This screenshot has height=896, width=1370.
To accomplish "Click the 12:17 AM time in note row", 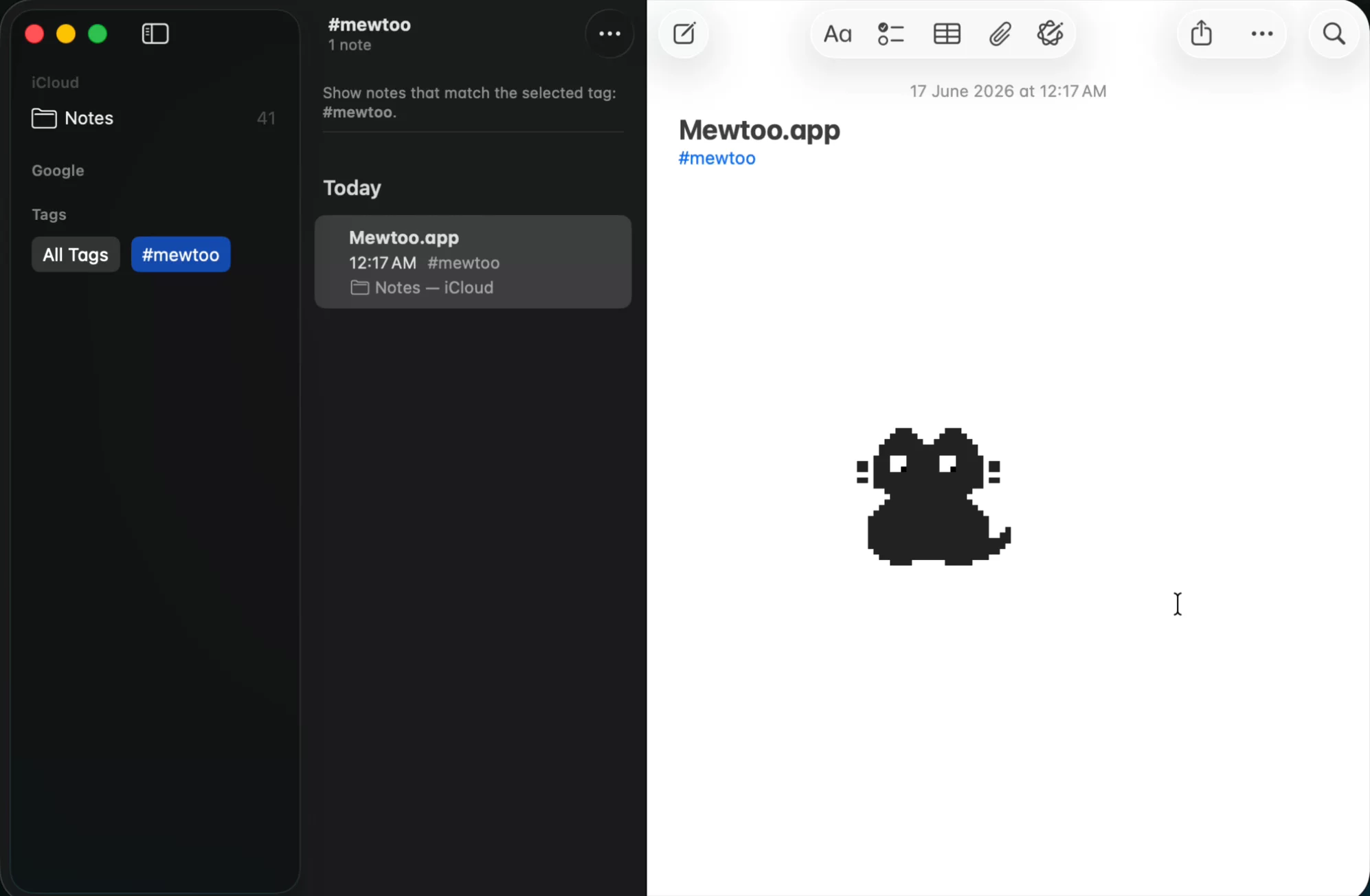I will click(x=383, y=263).
